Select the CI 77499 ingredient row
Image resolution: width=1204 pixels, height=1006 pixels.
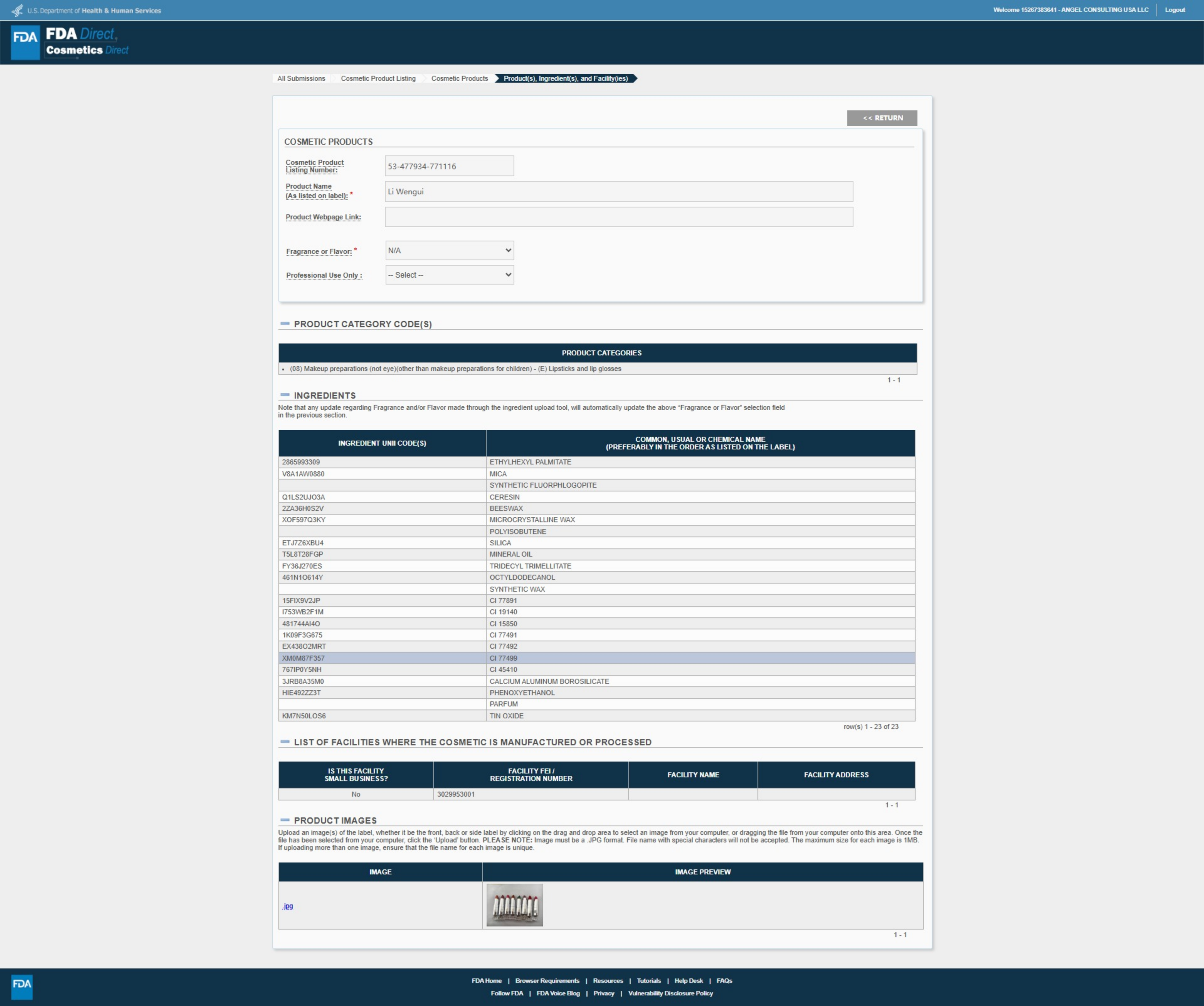(596, 658)
